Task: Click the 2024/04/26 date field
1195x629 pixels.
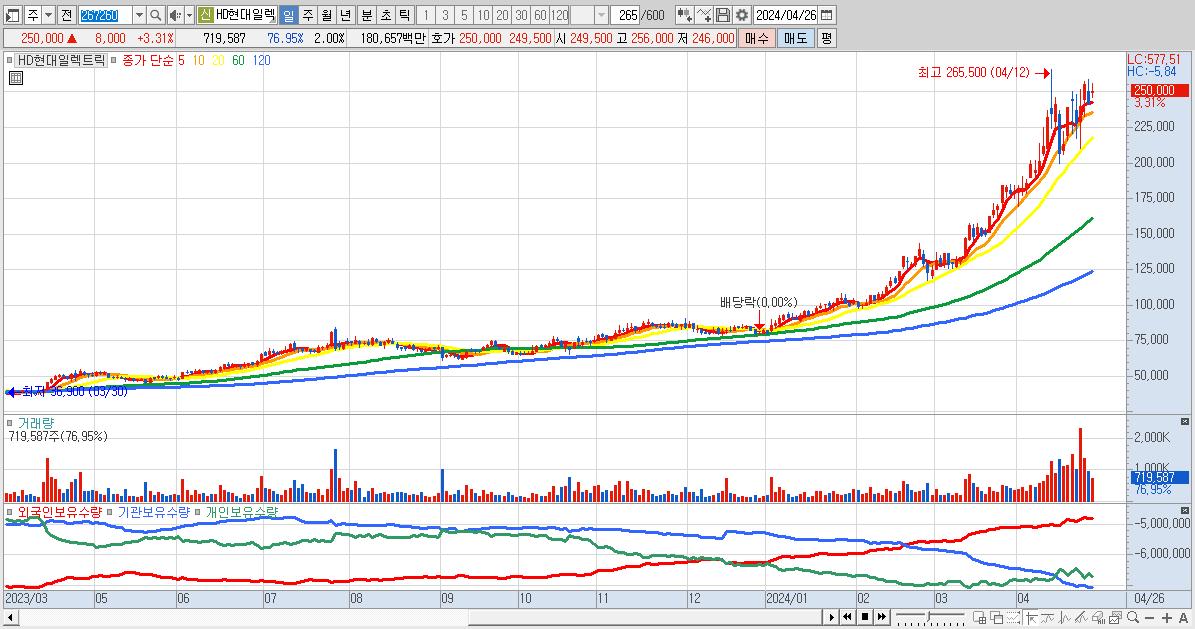Action: pos(786,15)
